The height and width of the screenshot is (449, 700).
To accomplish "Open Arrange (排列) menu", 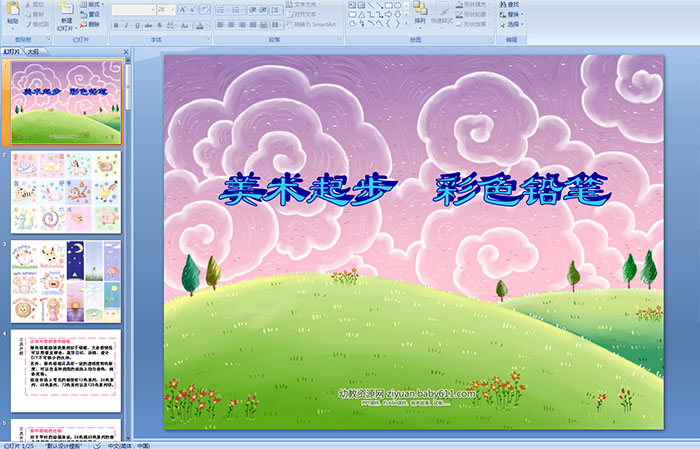I will tap(420, 13).
